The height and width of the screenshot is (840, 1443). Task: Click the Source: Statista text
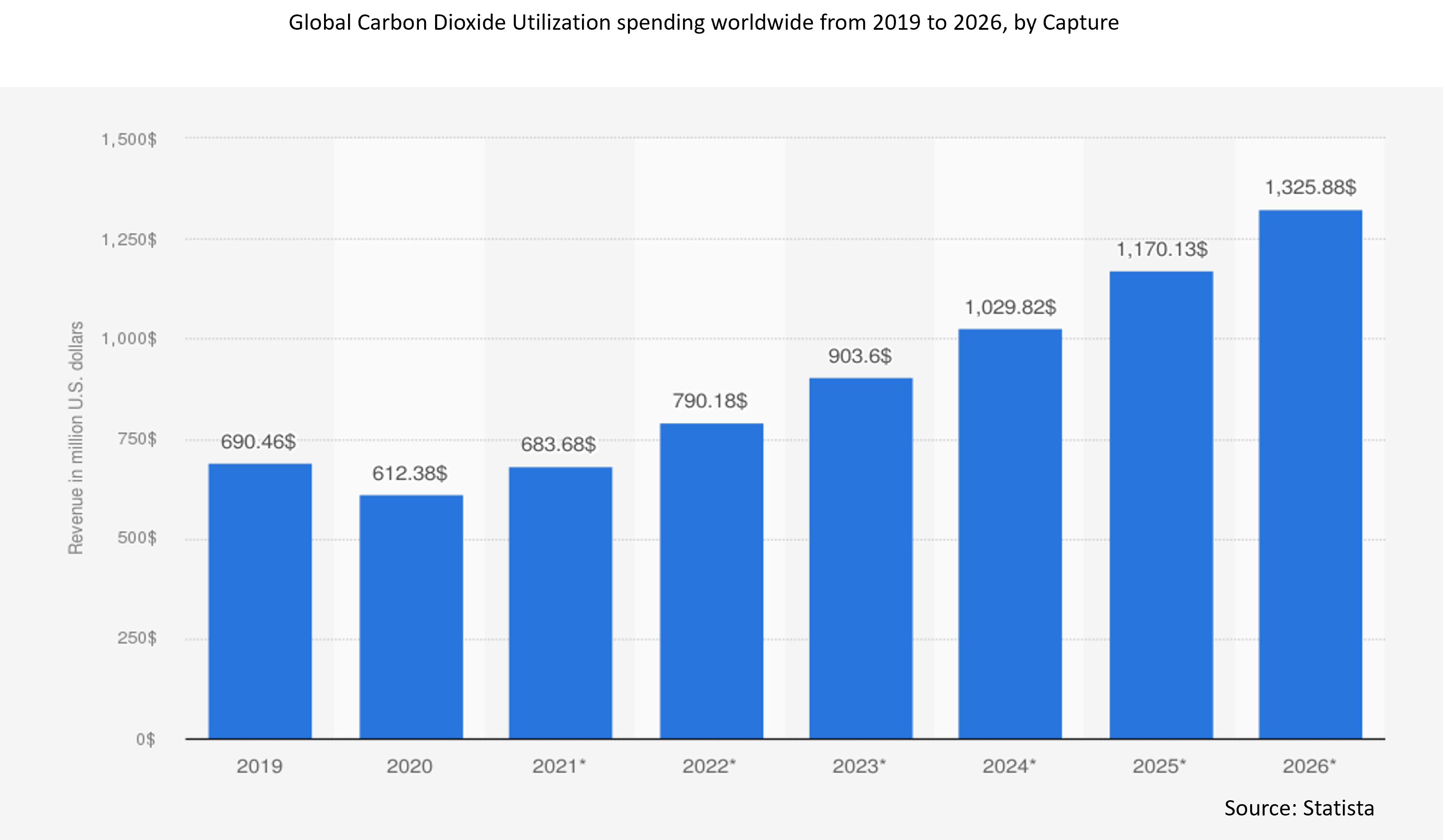pyautogui.click(x=1299, y=807)
